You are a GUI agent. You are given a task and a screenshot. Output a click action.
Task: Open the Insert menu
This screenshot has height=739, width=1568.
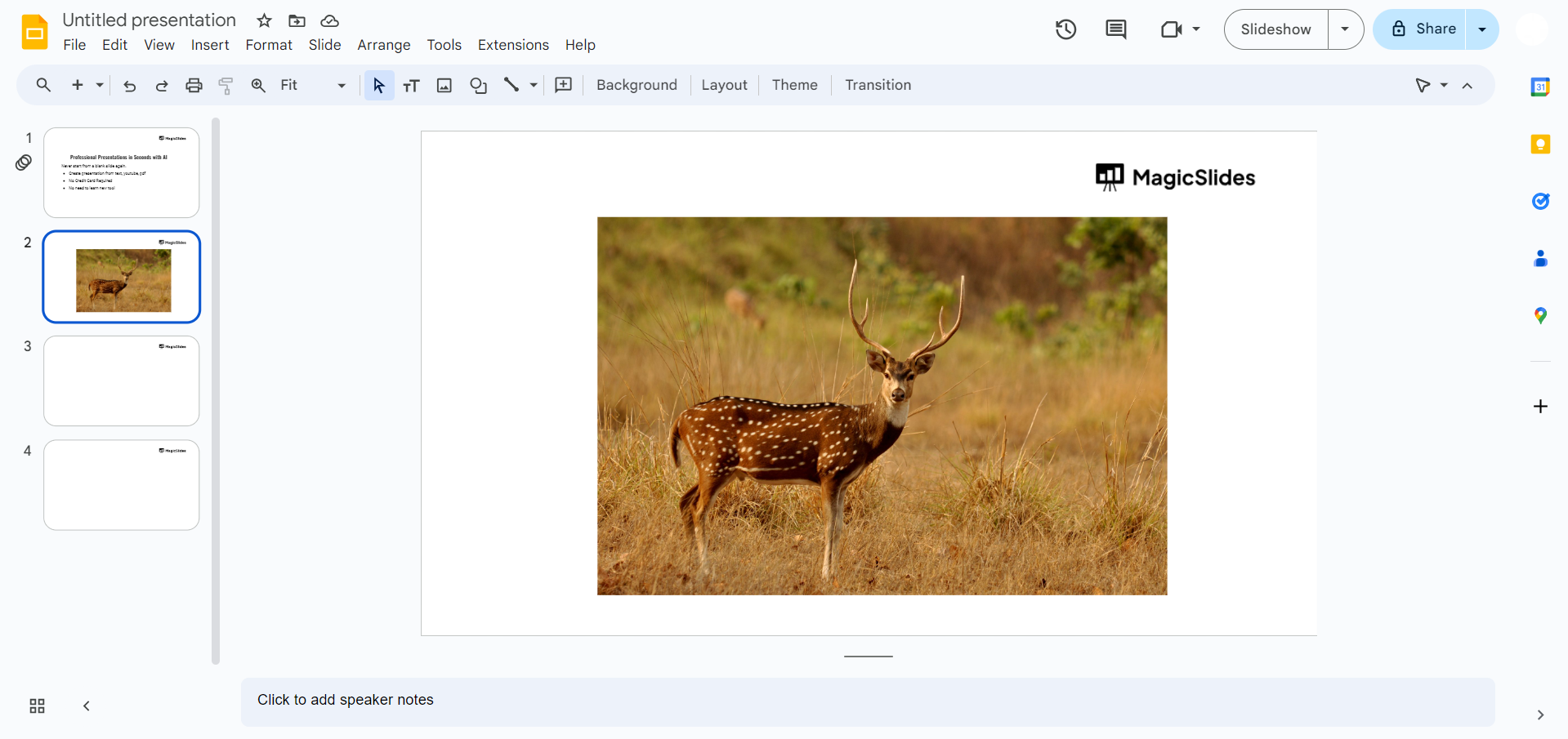(209, 45)
